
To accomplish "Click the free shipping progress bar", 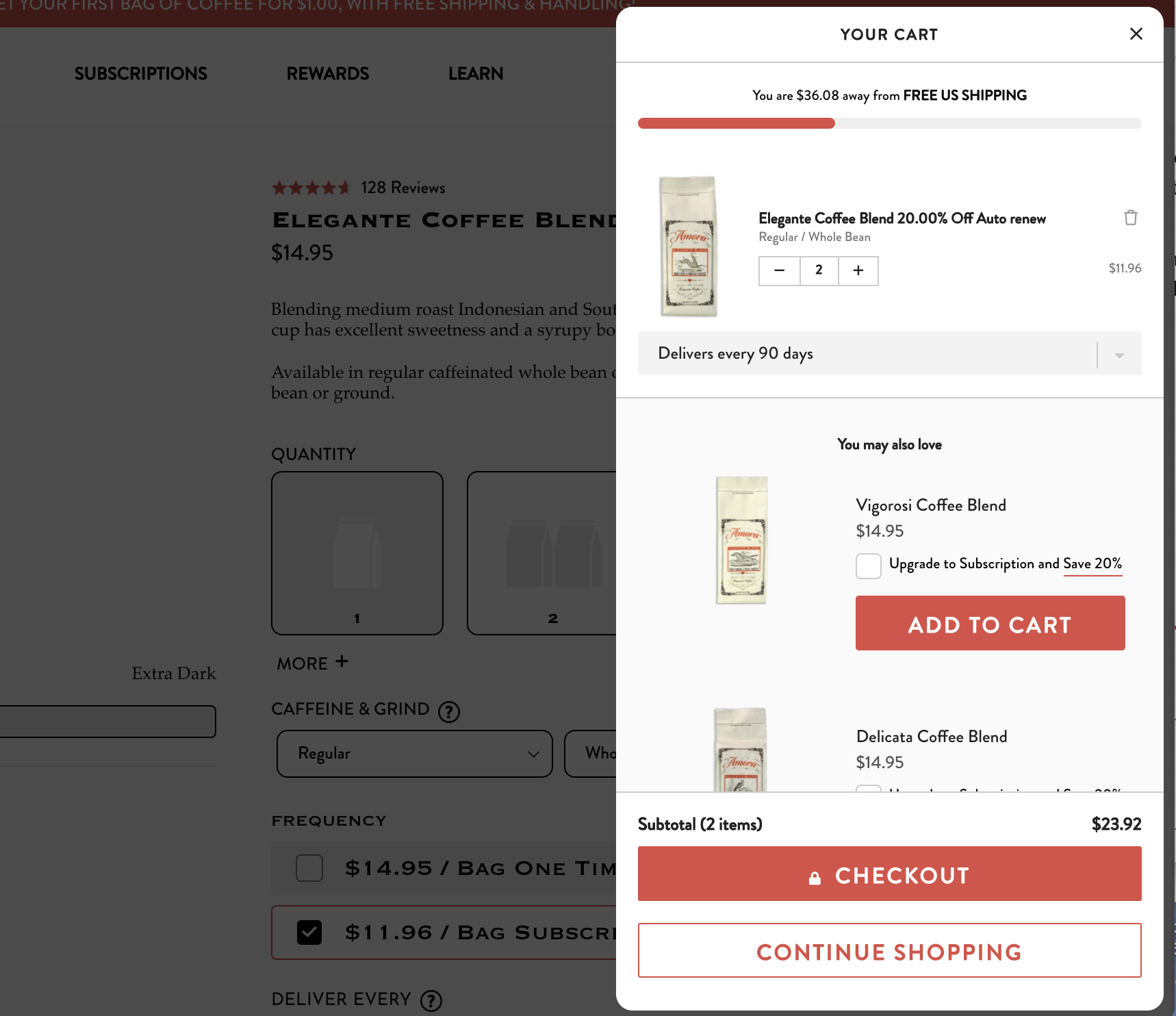I will (889, 123).
